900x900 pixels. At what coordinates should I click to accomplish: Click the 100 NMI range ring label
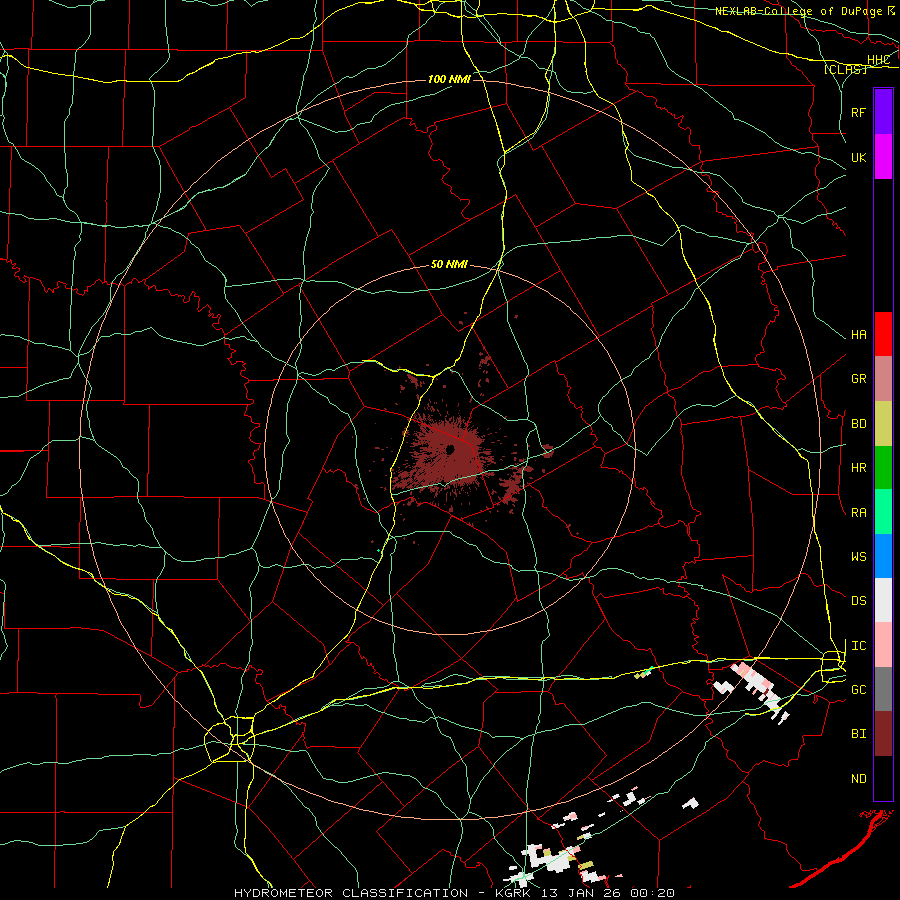click(449, 79)
